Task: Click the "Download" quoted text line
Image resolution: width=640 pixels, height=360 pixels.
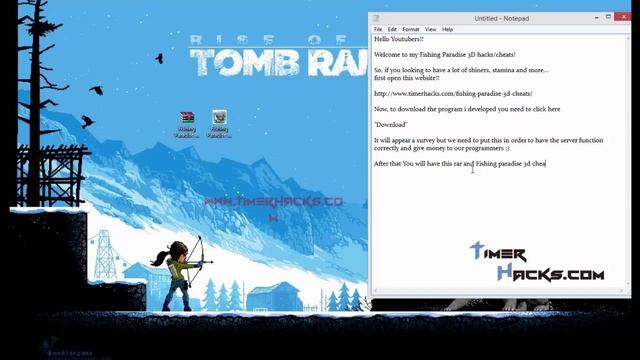Action: point(391,124)
